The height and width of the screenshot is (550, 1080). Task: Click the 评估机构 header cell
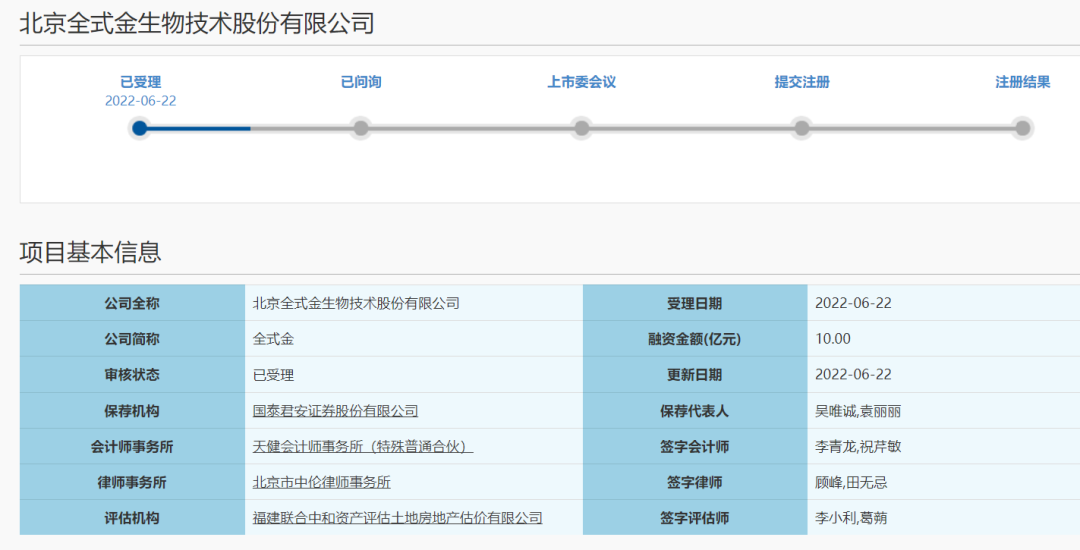coord(132,518)
